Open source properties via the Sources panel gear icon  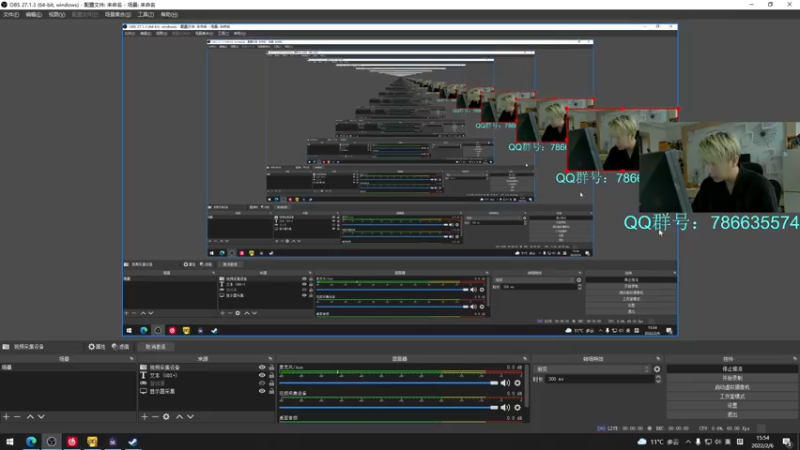point(166,417)
